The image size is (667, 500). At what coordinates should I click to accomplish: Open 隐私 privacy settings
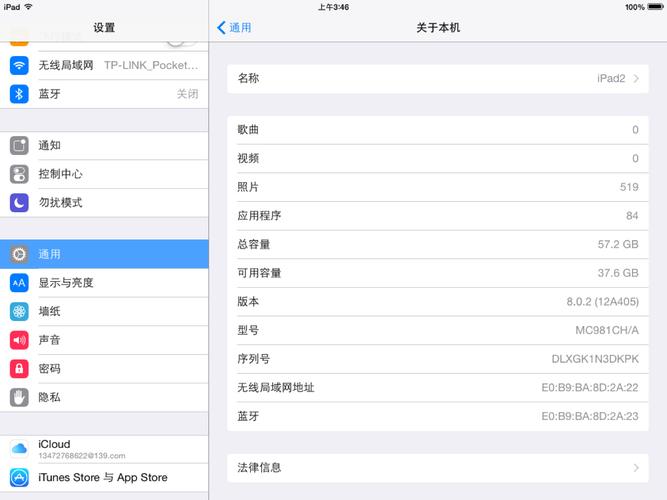(104, 397)
